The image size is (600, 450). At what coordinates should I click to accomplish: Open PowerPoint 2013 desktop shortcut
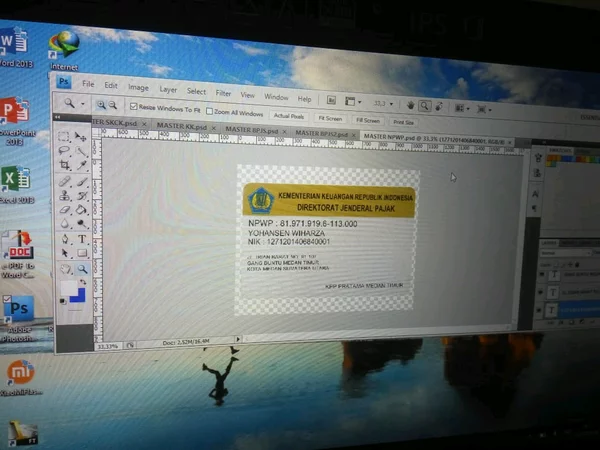pyautogui.click(x=16, y=120)
